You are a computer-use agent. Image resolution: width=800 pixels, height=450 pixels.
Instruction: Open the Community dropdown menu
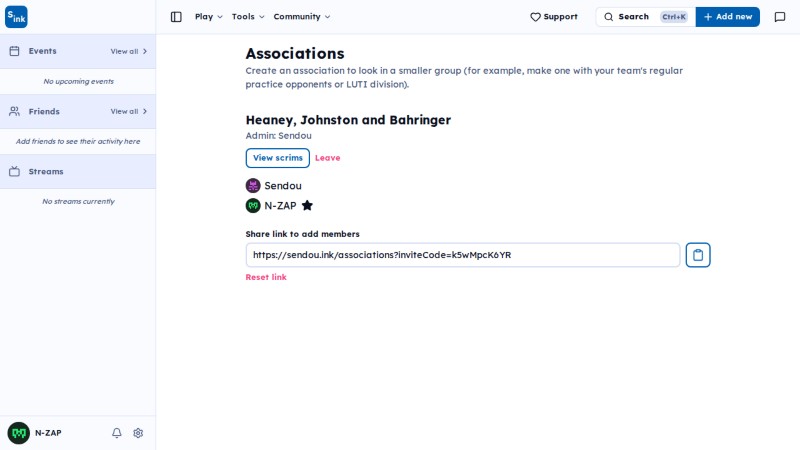click(302, 17)
